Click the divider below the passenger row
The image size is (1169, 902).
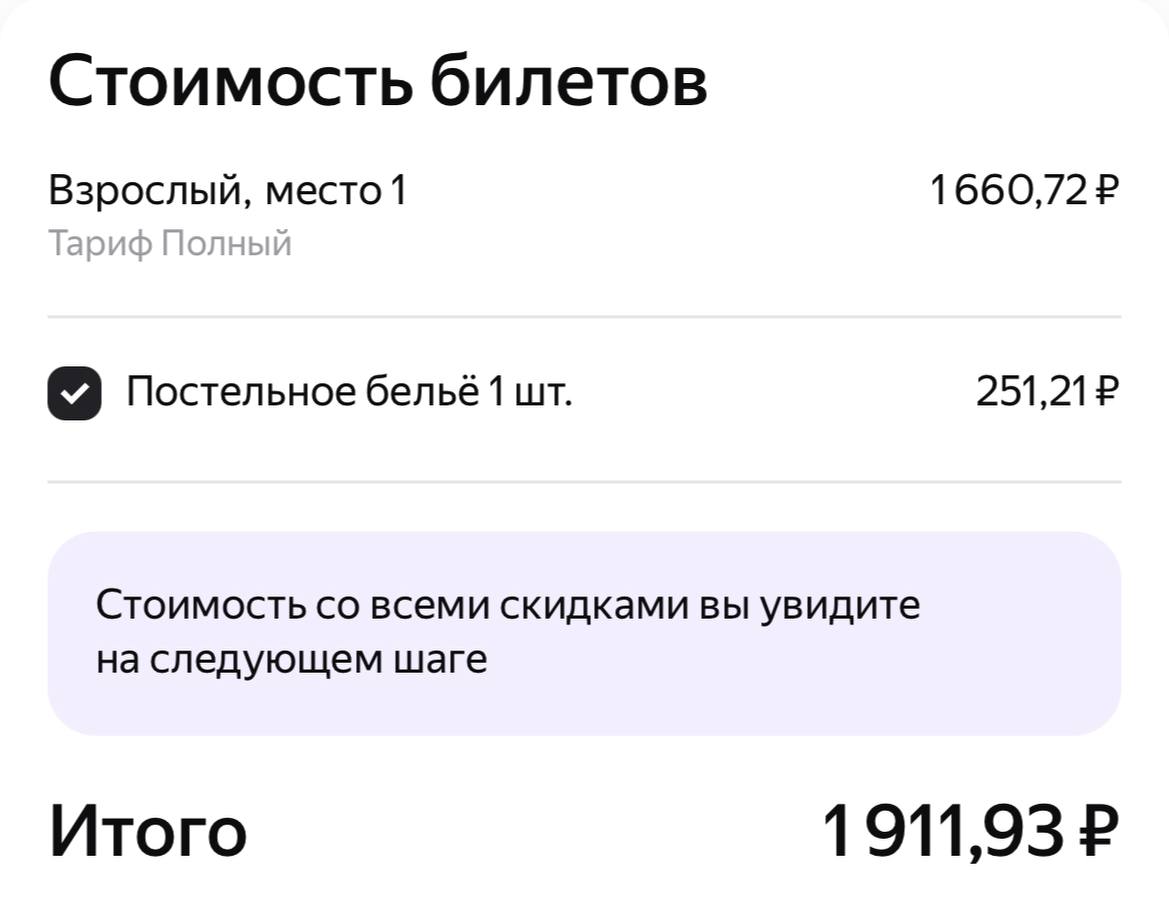tap(584, 315)
